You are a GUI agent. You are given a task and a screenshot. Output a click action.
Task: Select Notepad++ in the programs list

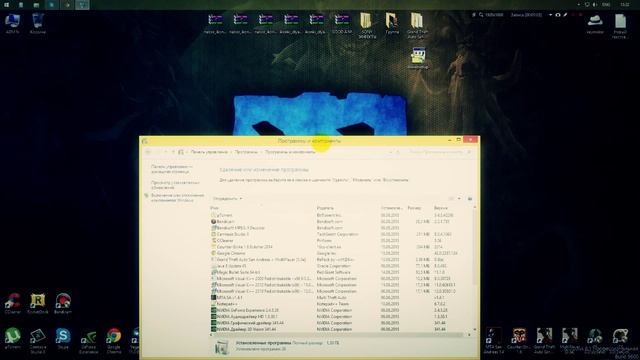tap(342, 304)
